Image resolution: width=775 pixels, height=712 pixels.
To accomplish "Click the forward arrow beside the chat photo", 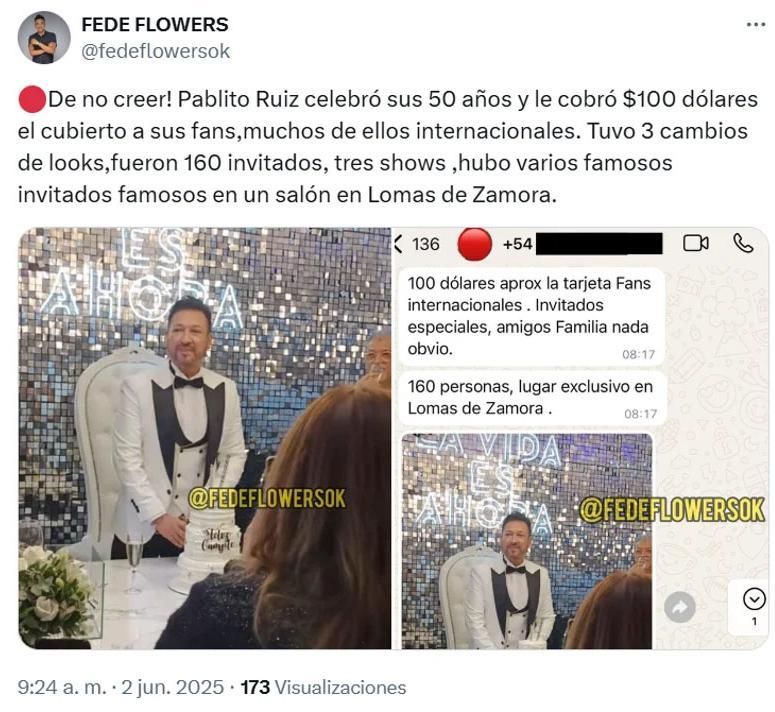I will click(x=680, y=607).
